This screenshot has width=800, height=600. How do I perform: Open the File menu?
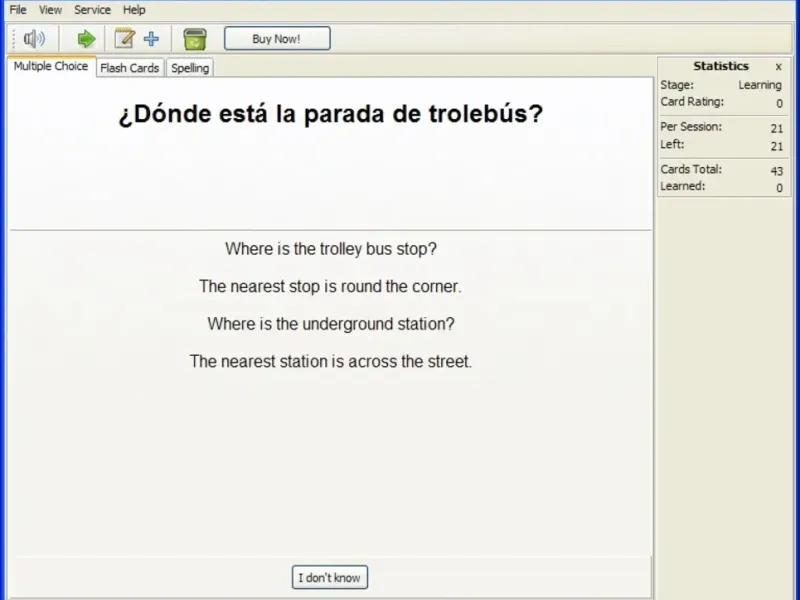(18, 10)
